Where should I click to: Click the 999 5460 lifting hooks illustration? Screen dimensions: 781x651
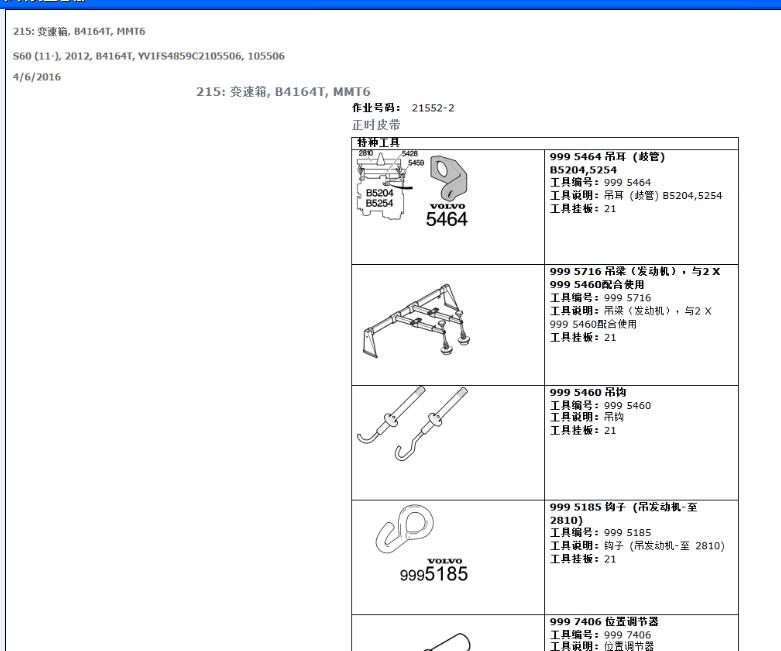click(412, 424)
